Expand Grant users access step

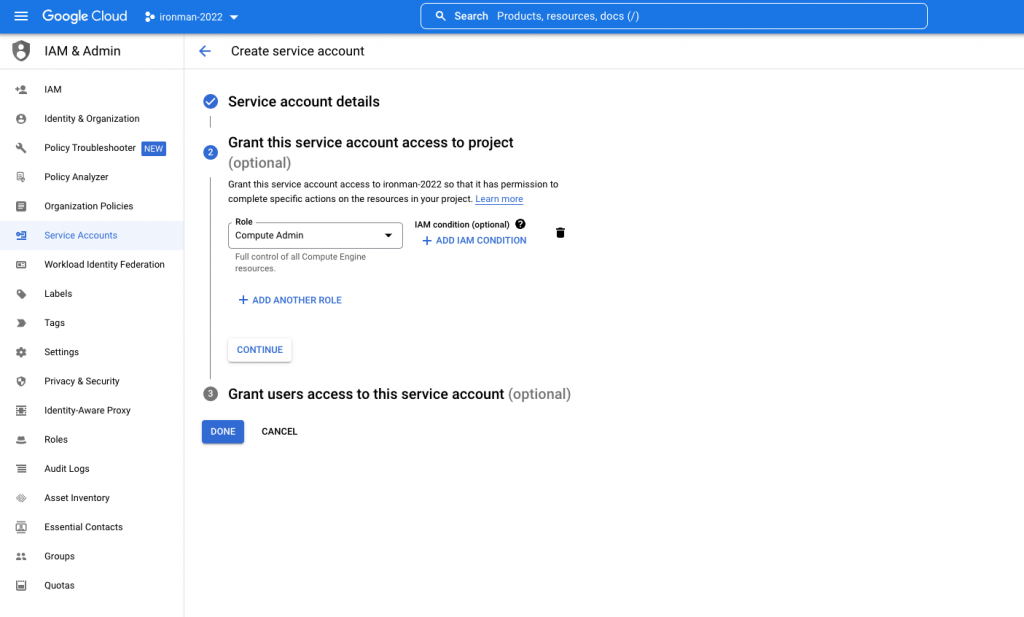click(x=399, y=394)
